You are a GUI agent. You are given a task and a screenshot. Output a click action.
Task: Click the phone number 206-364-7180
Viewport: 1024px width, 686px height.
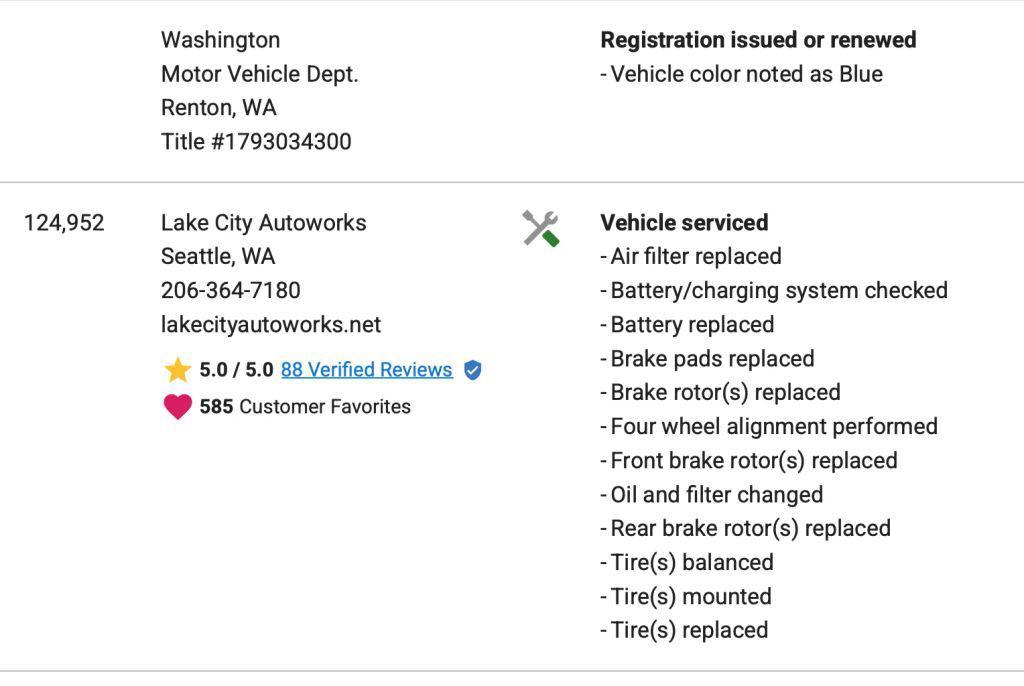(231, 290)
